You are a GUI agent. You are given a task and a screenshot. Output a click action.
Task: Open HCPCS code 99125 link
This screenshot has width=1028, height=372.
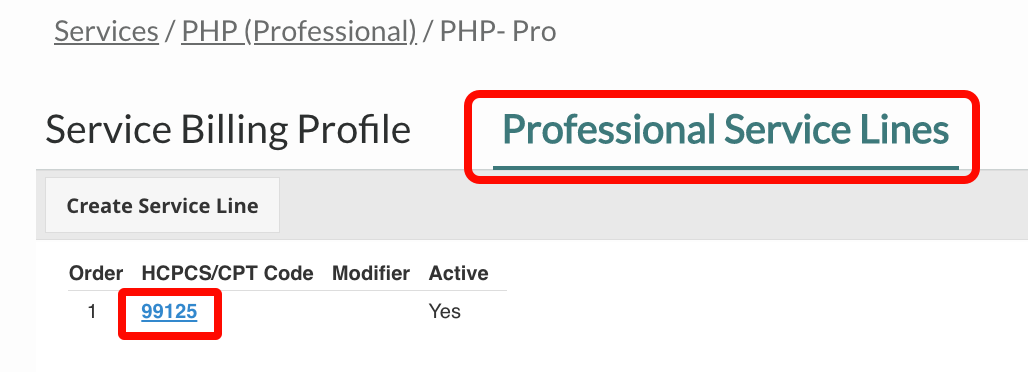click(x=169, y=312)
